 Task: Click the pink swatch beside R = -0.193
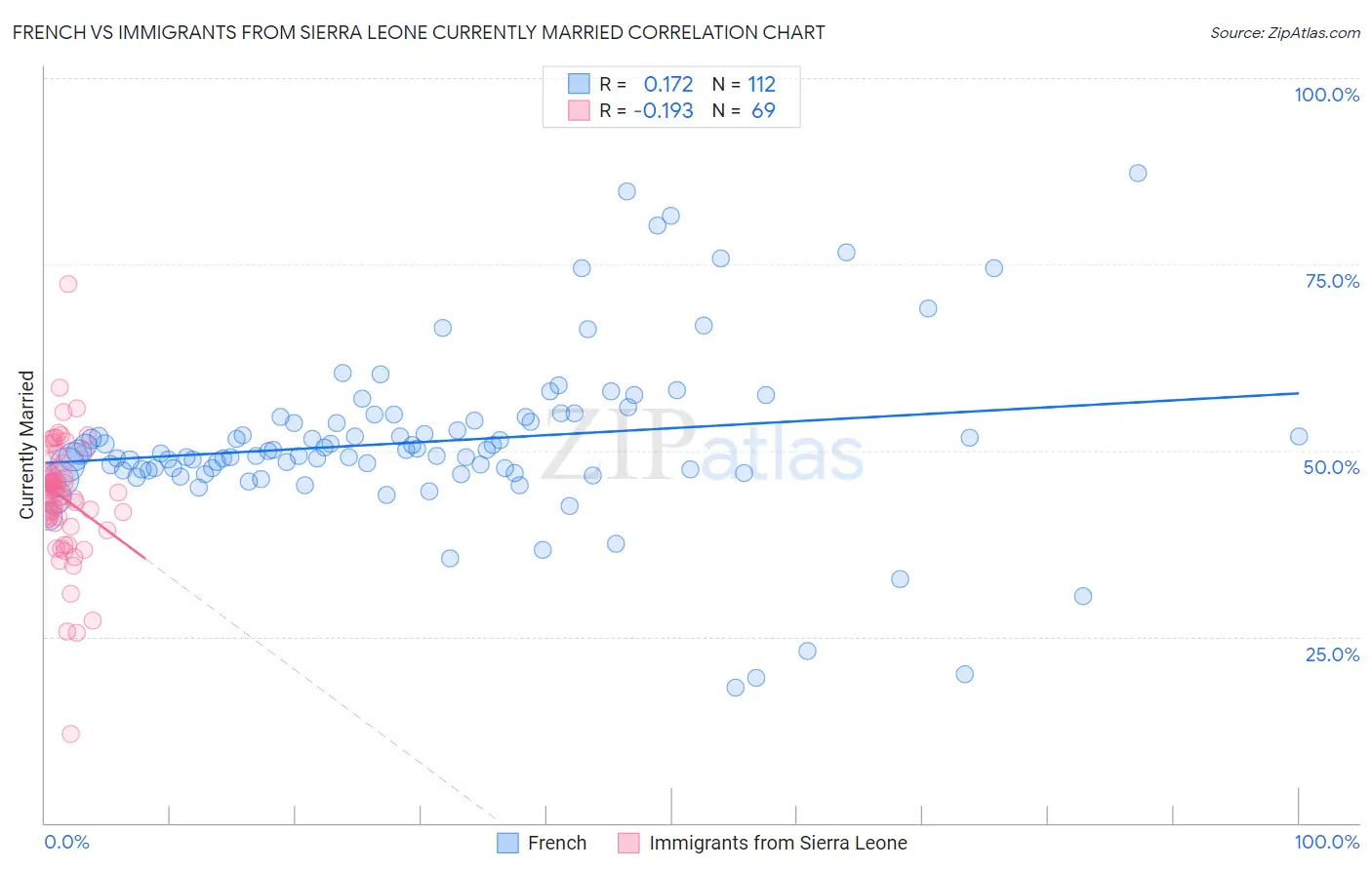click(579, 110)
